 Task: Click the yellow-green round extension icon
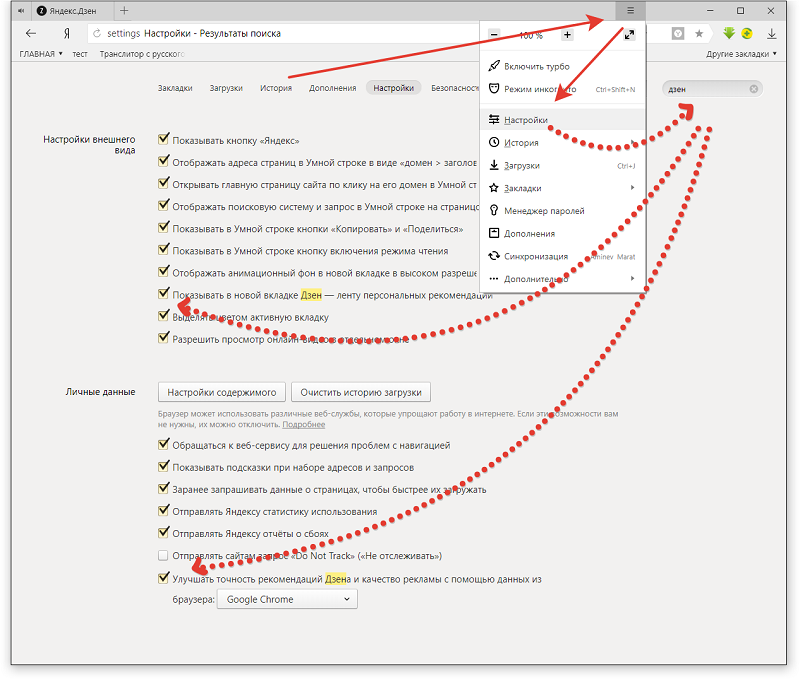[x=746, y=34]
